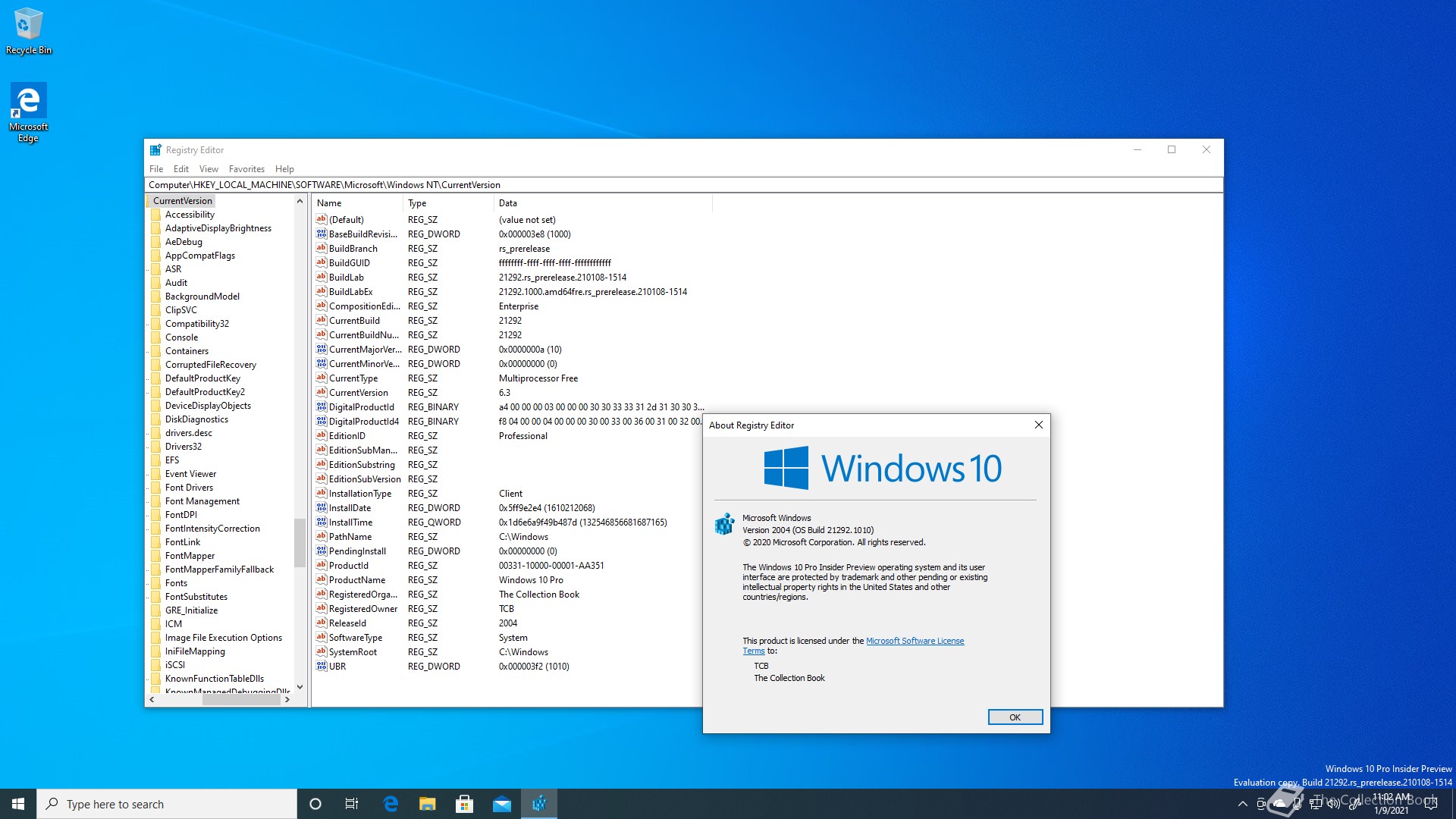Open the File menu in Registry Editor
Image resolution: width=1456 pixels, height=819 pixels.
pos(156,169)
